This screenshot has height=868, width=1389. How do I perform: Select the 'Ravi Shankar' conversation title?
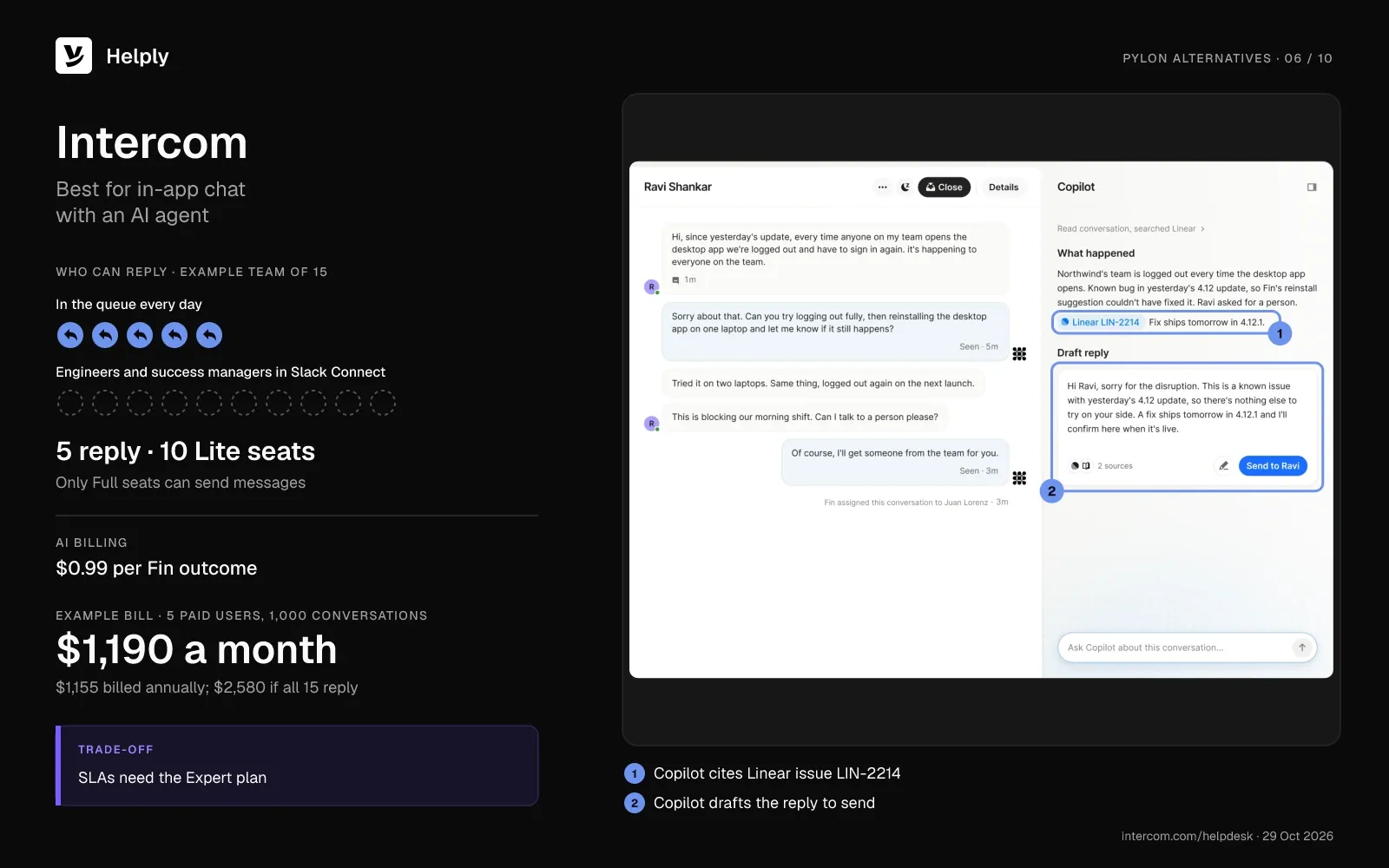[x=678, y=187]
